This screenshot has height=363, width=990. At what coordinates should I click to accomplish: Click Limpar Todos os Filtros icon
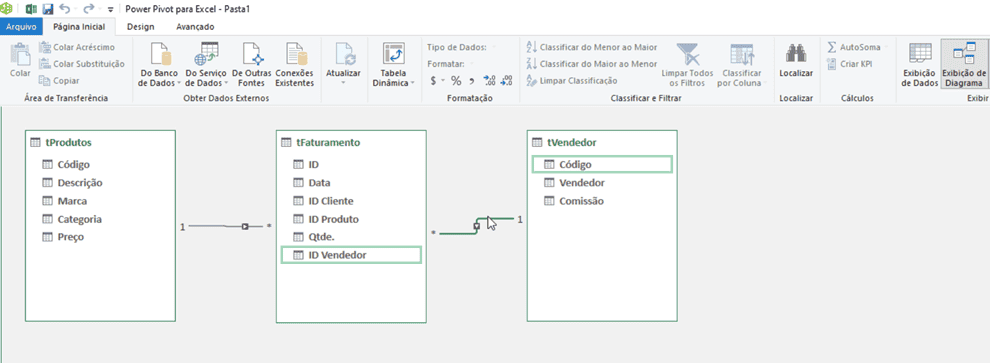688,66
